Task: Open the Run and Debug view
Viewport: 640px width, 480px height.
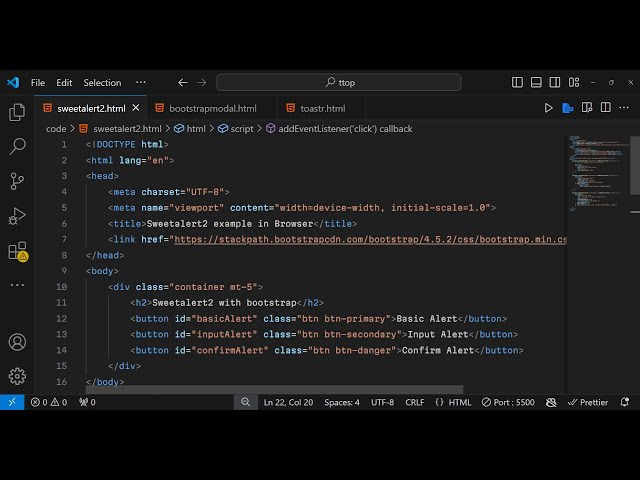Action: click(x=17, y=216)
